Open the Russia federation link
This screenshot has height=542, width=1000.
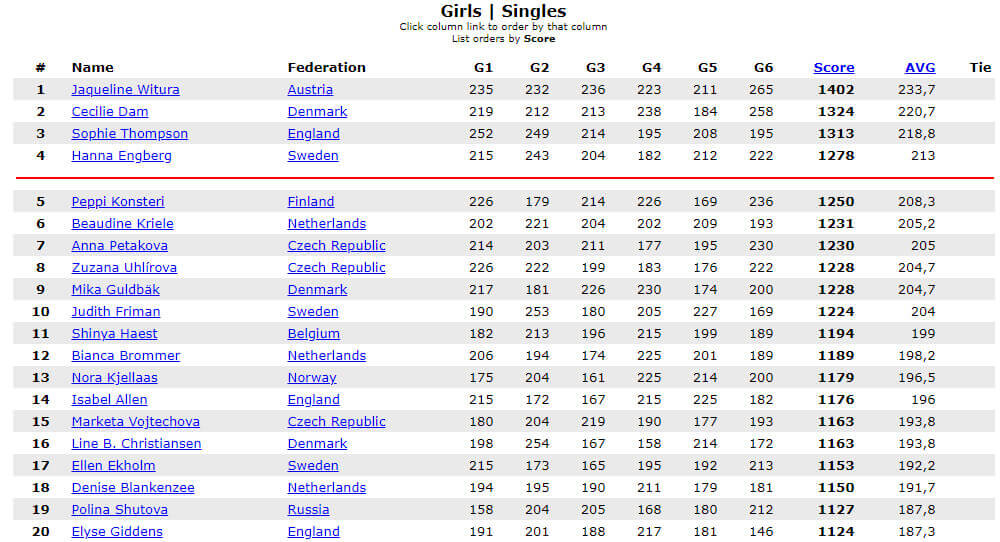click(x=308, y=509)
